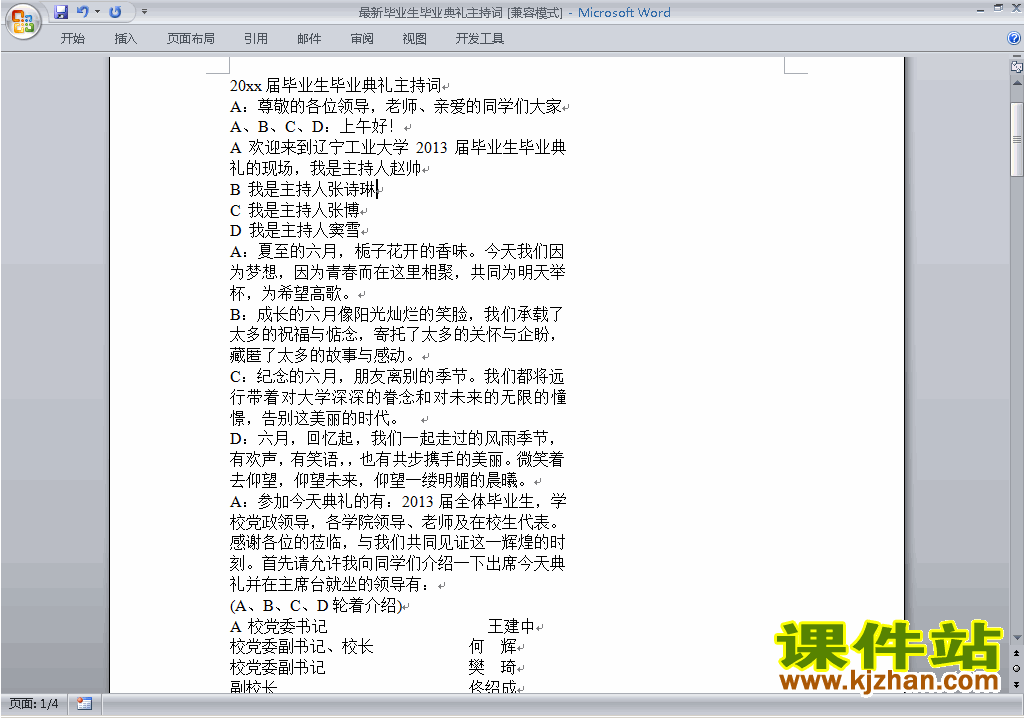Click the text 校党委副书记、校长

(x=302, y=647)
